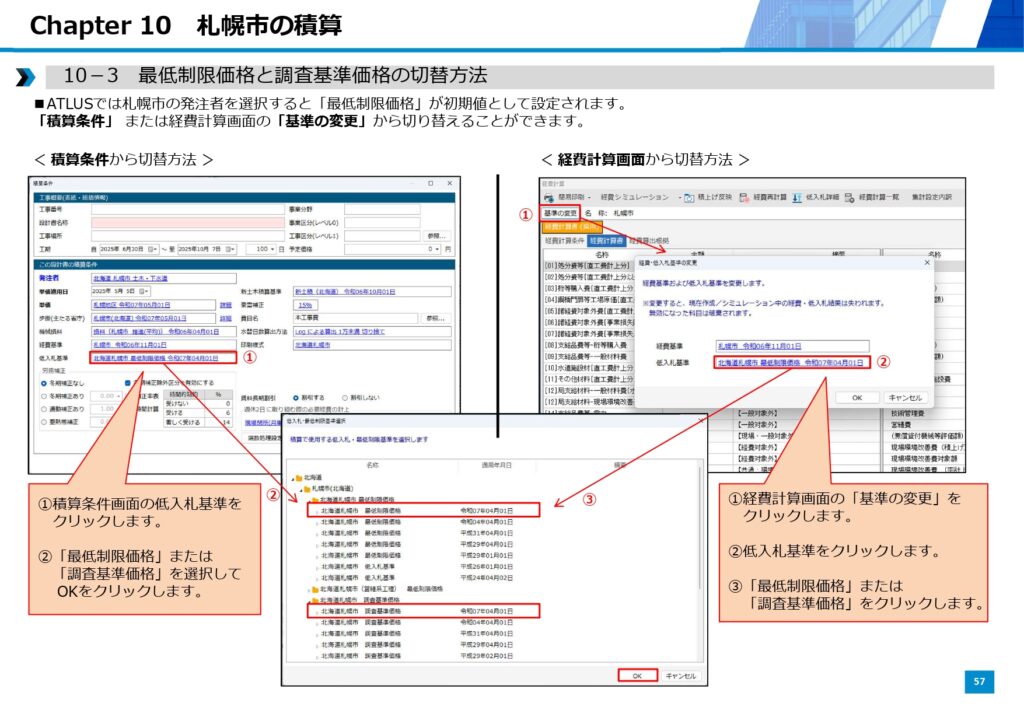Image resolution: width=1024 pixels, height=724 pixels.
Task: Open 低入札詳細 from the toolbar
Action: (797, 198)
